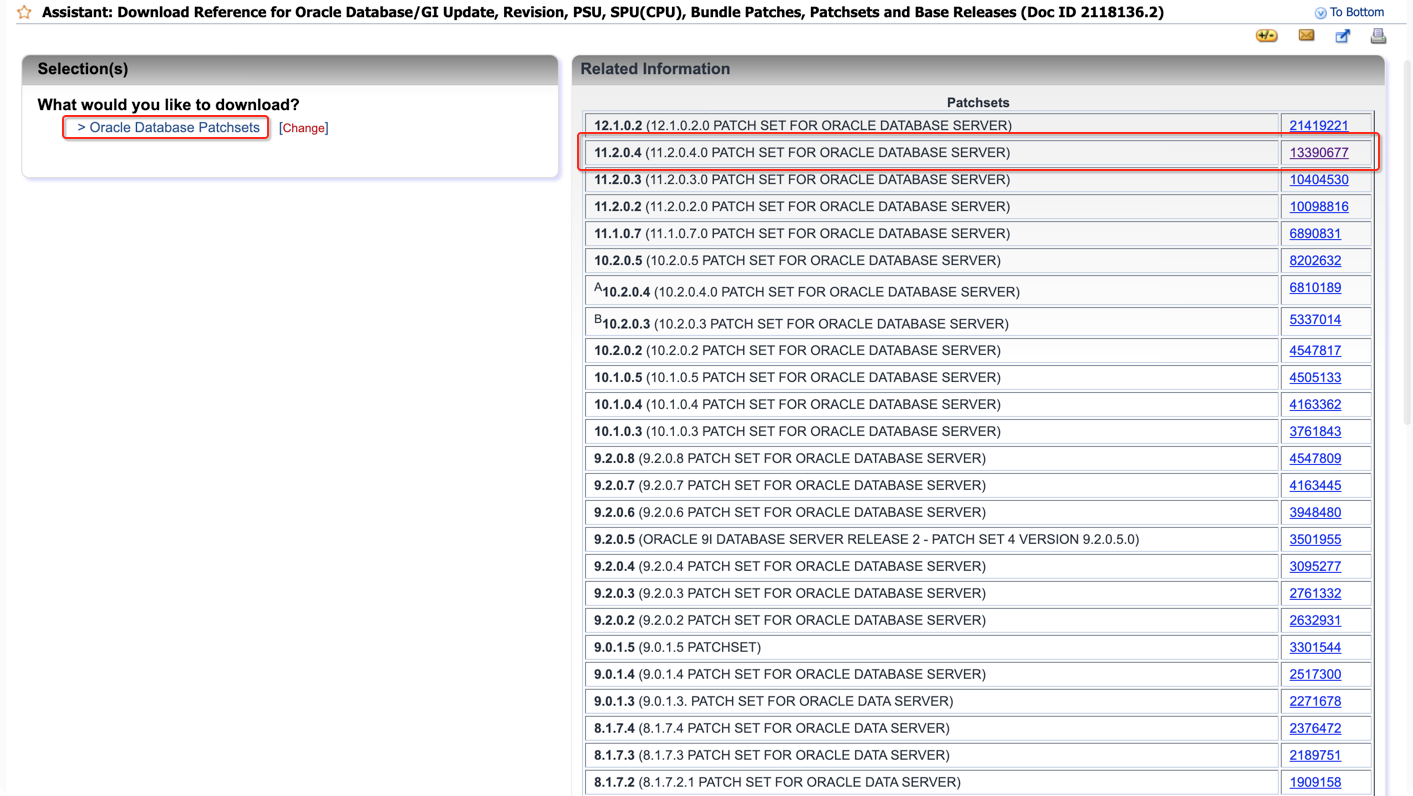Click the Patchsets table heading
The width and height of the screenshot is (1413, 796).
978,102
